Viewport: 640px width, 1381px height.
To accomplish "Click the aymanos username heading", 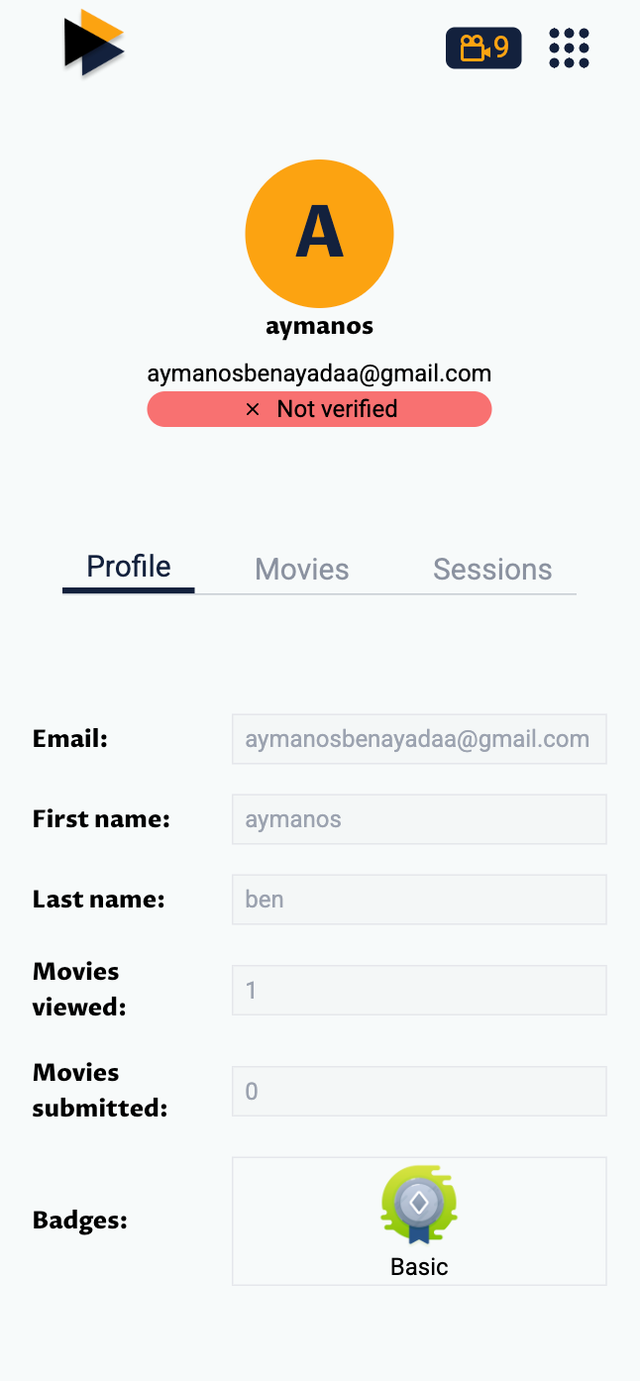I will pos(319,326).
